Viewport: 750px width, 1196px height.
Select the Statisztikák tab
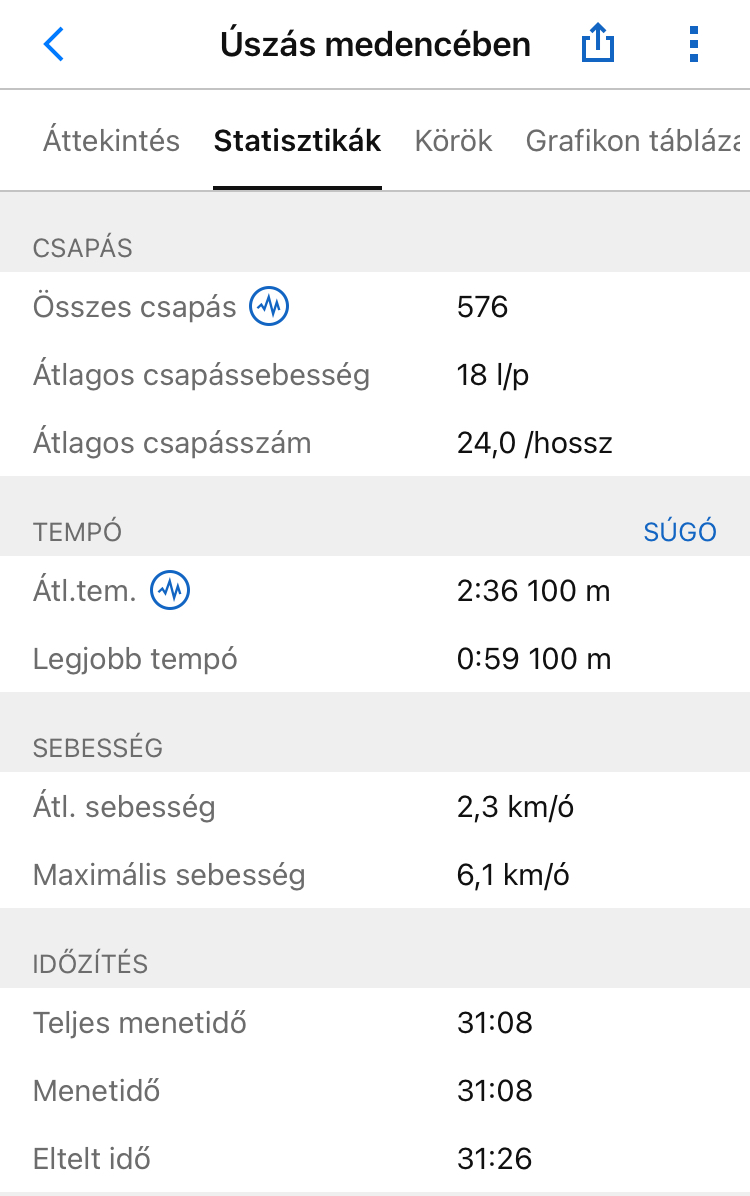click(297, 141)
